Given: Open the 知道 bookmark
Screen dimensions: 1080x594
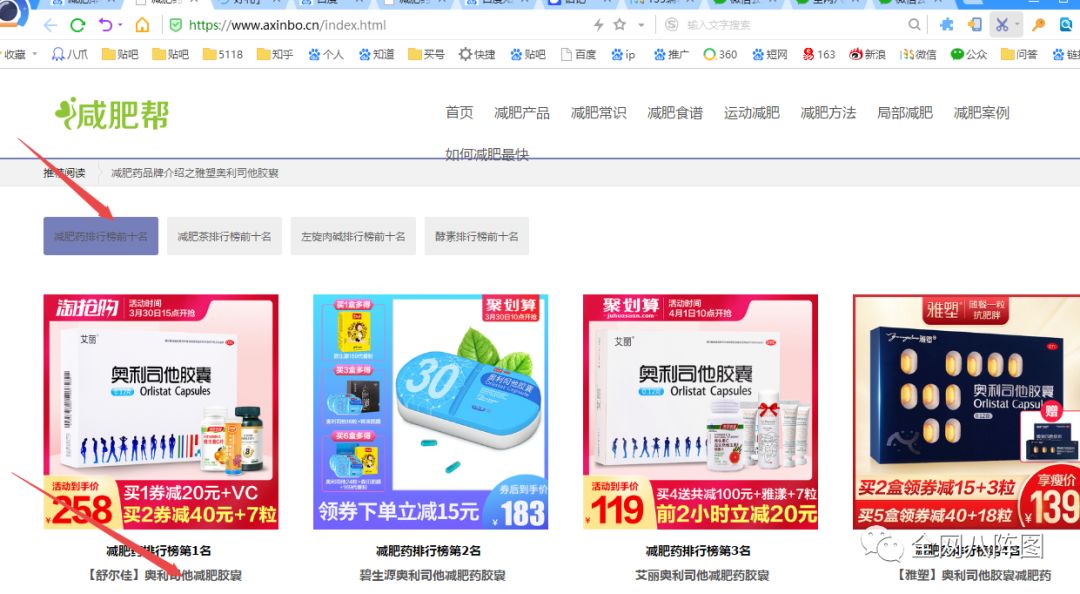Looking at the screenshot, I should tap(376, 54).
